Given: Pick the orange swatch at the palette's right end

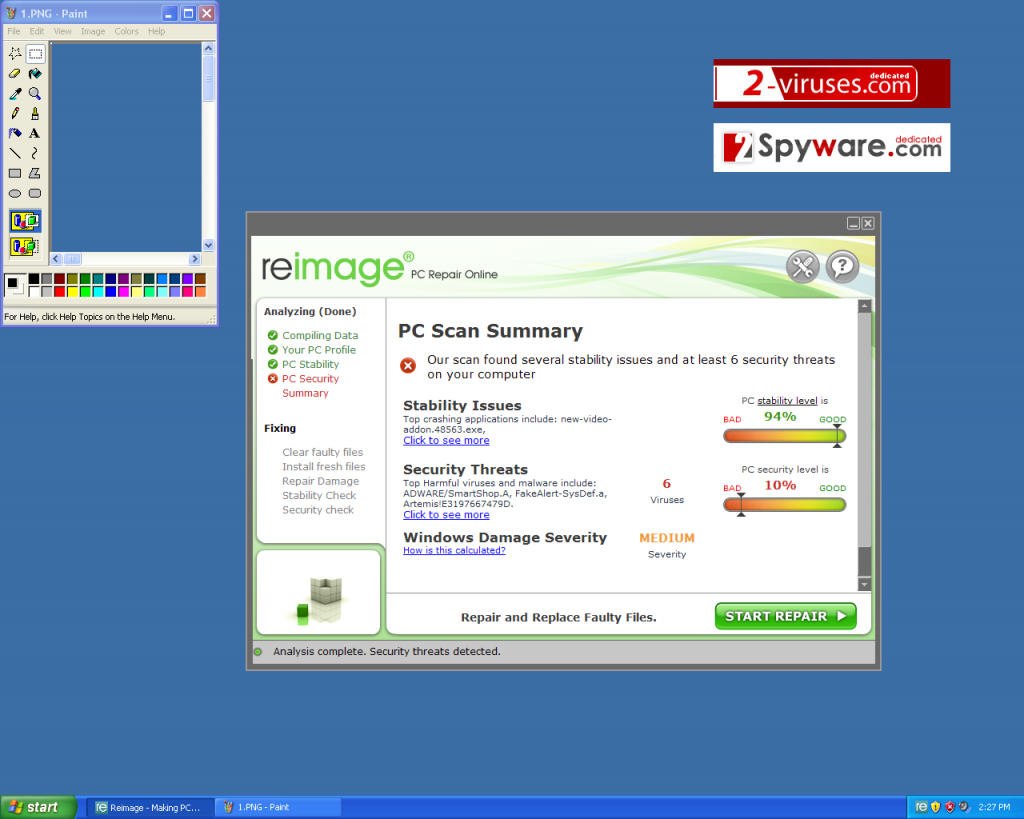Looking at the screenshot, I should coord(200,291).
